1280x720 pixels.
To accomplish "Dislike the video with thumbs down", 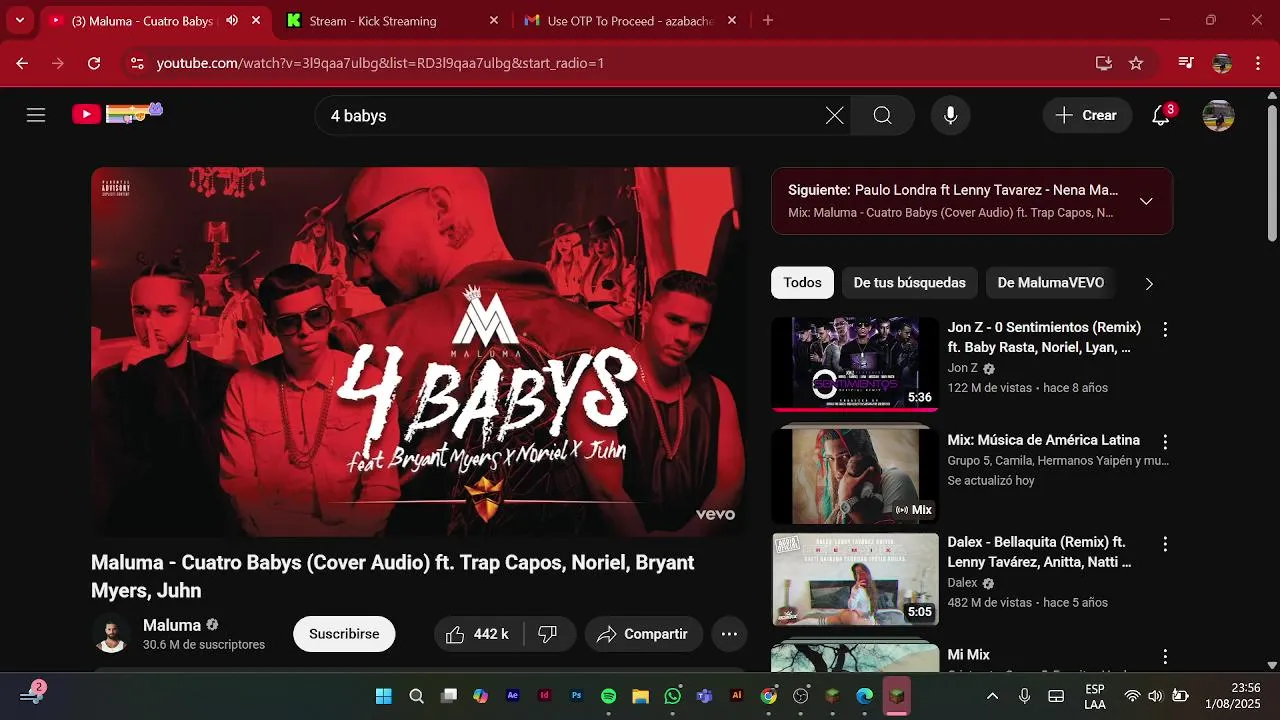I will (548, 634).
